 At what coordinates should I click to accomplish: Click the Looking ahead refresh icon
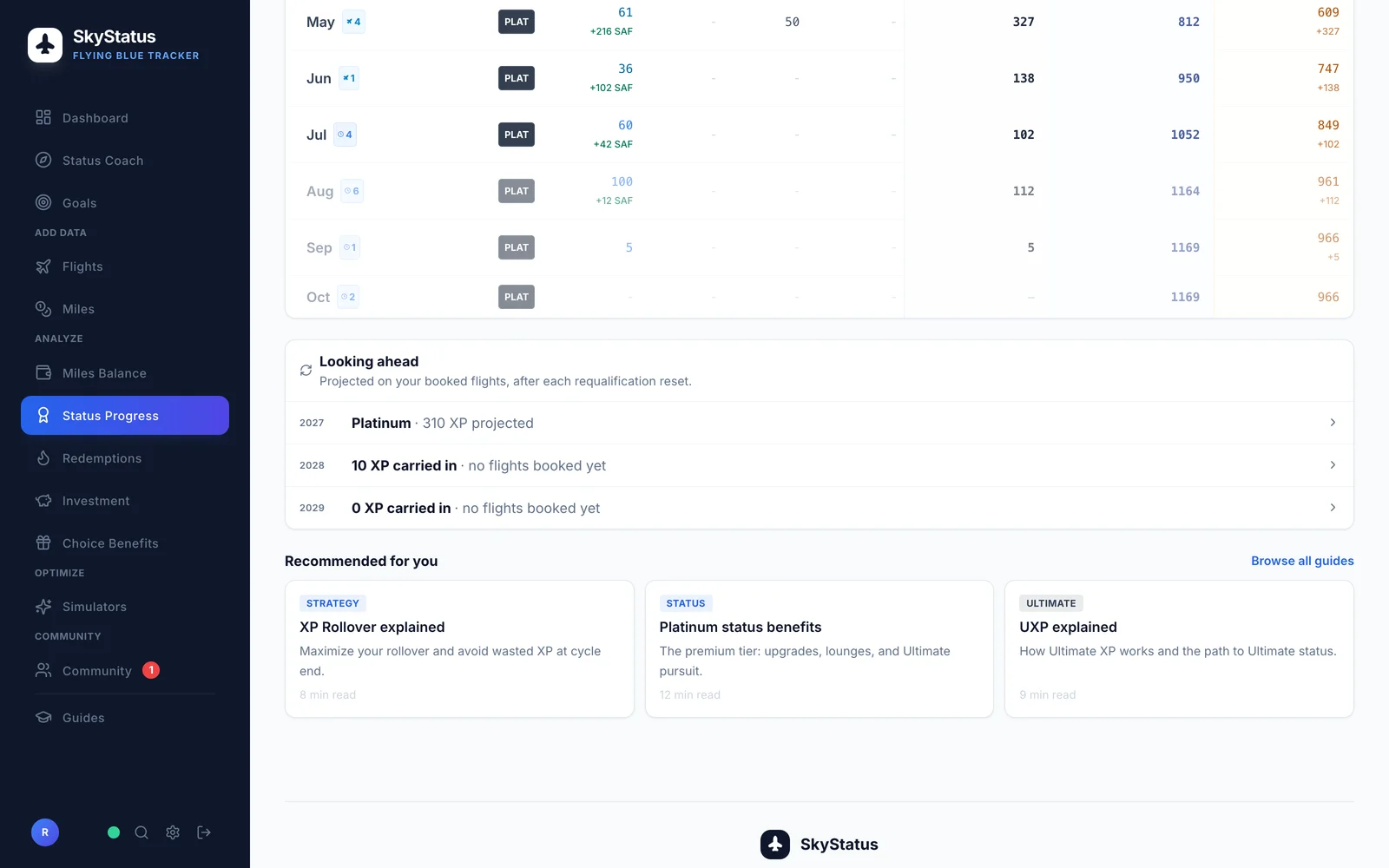[x=306, y=371]
